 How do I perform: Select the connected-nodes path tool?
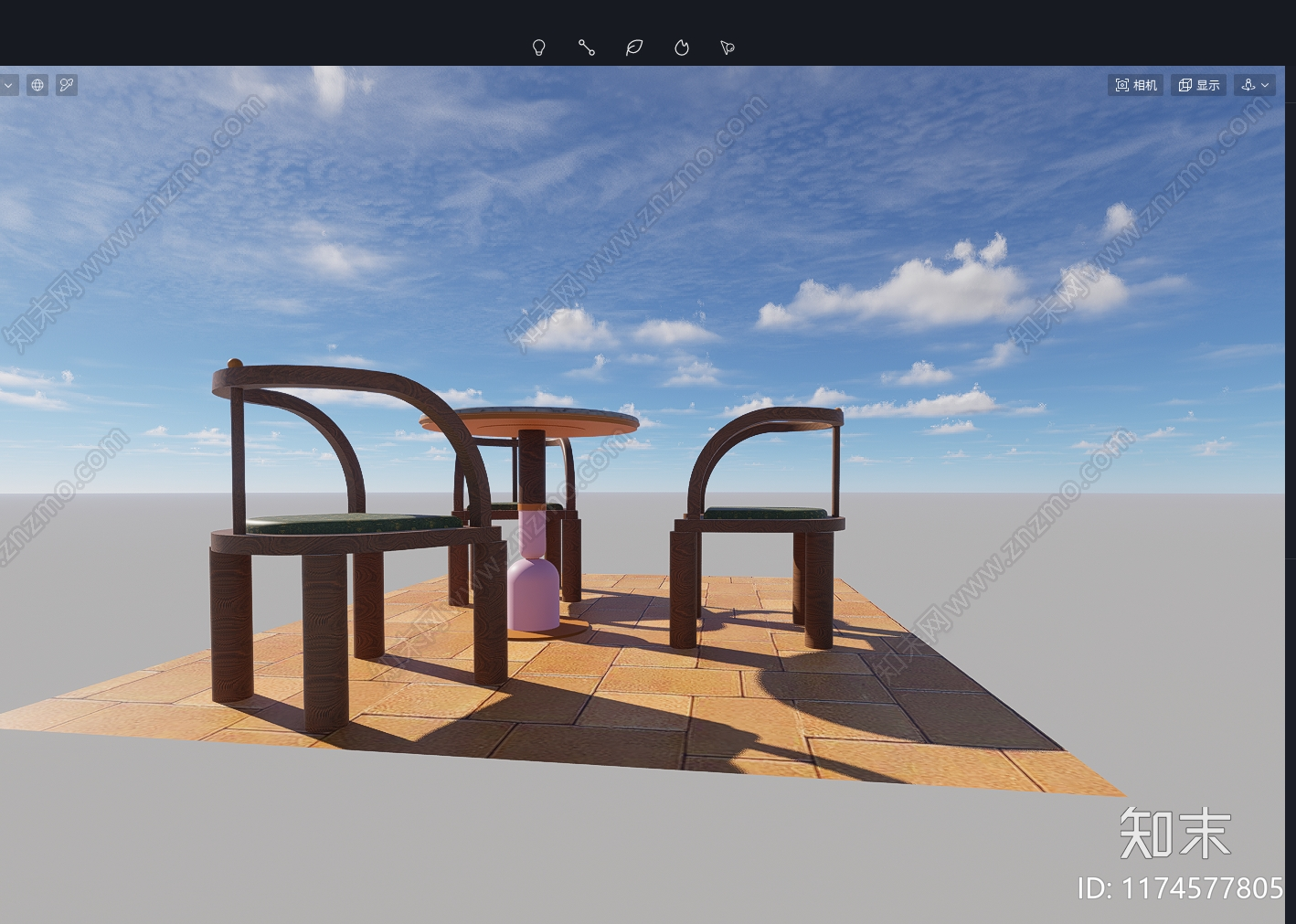(x=587, y=48)
